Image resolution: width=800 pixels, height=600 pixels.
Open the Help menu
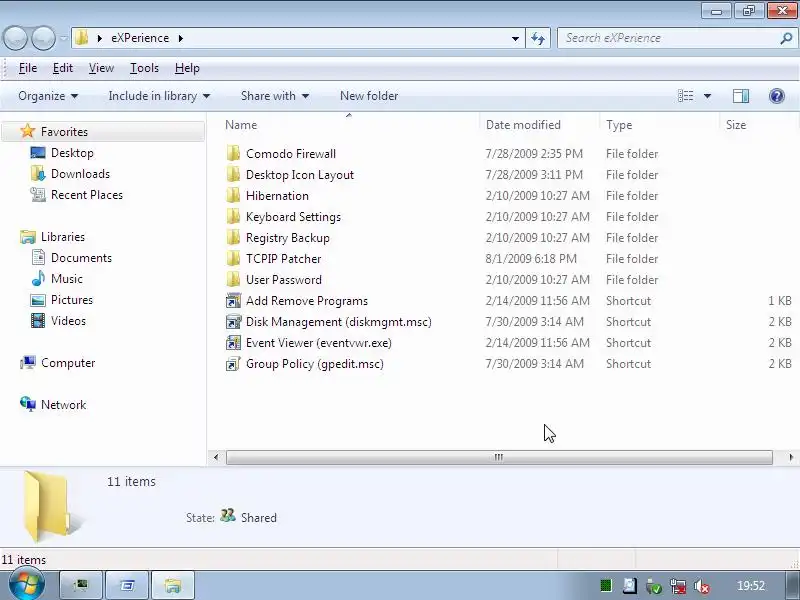pos(187,68)
